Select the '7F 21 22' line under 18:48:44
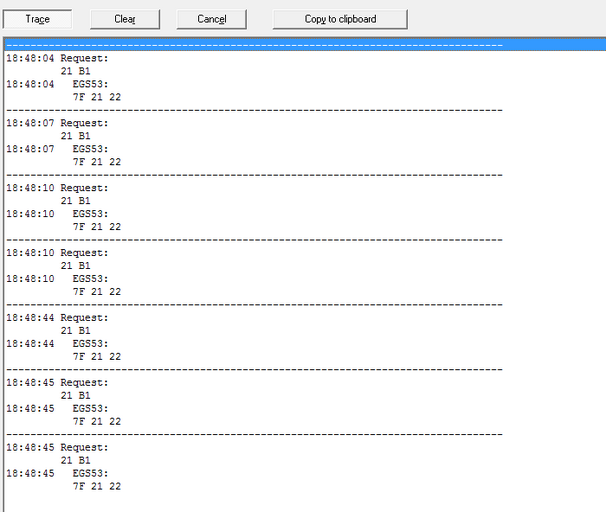This screenshot has width=606, height=512. coord(97,357)
